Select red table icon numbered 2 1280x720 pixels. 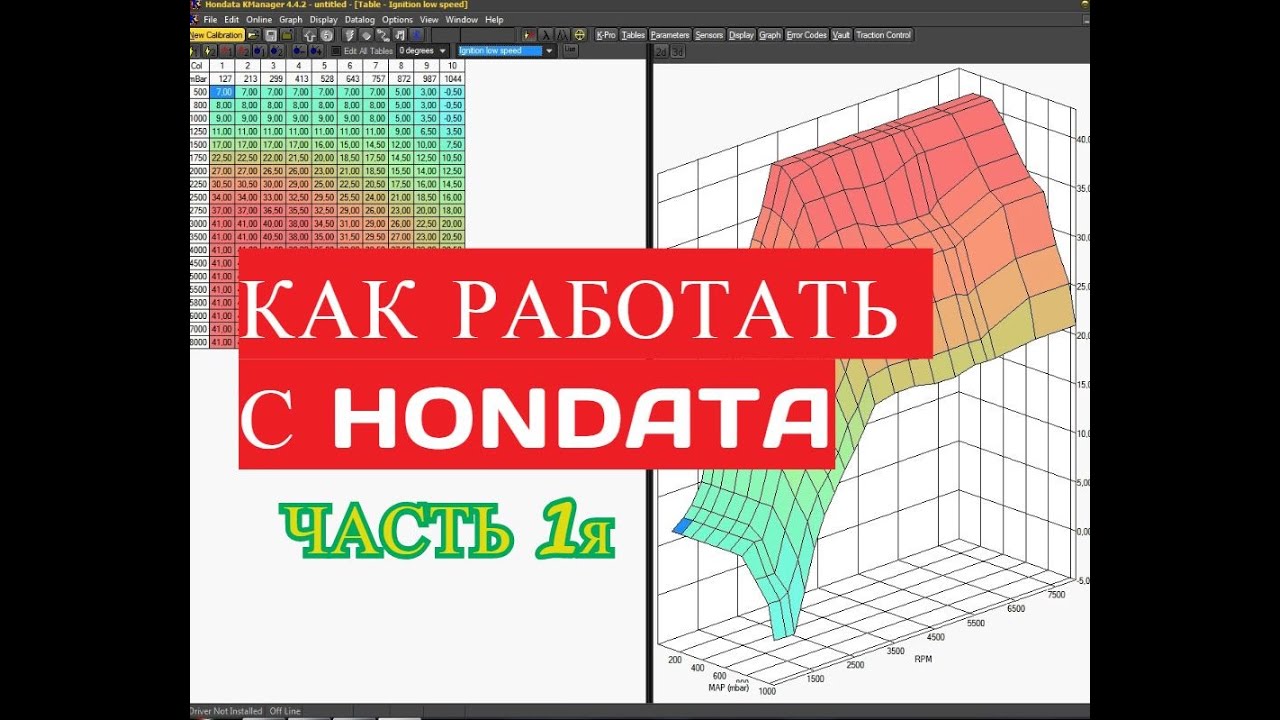click(x=243, y=50)
